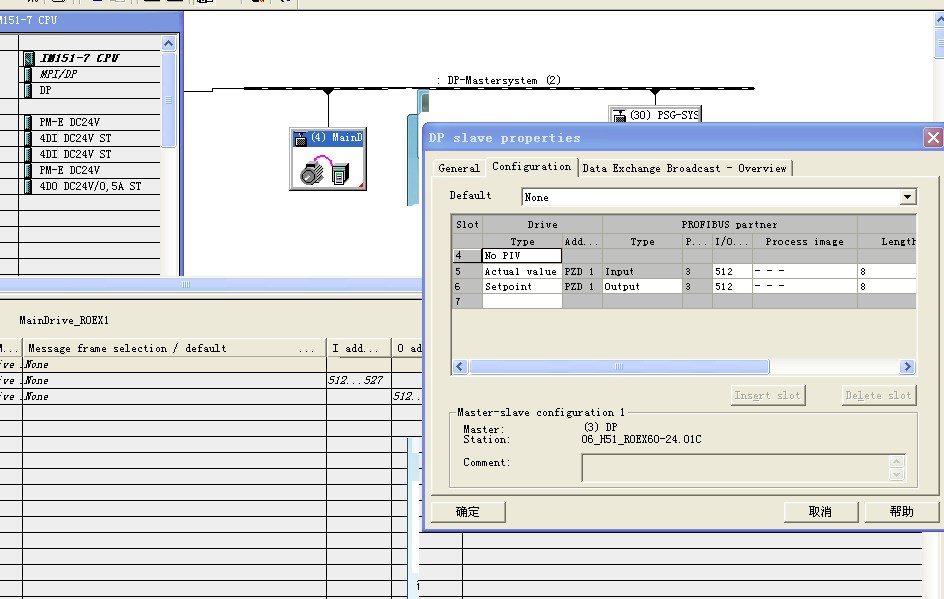Select the first 4DI DC24V ST module icon
The image size is (944, 599).
point(29,138)
